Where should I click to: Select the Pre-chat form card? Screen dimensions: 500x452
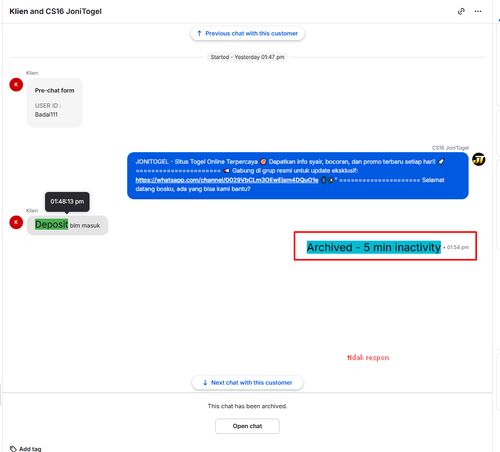(x=55, y=103)
